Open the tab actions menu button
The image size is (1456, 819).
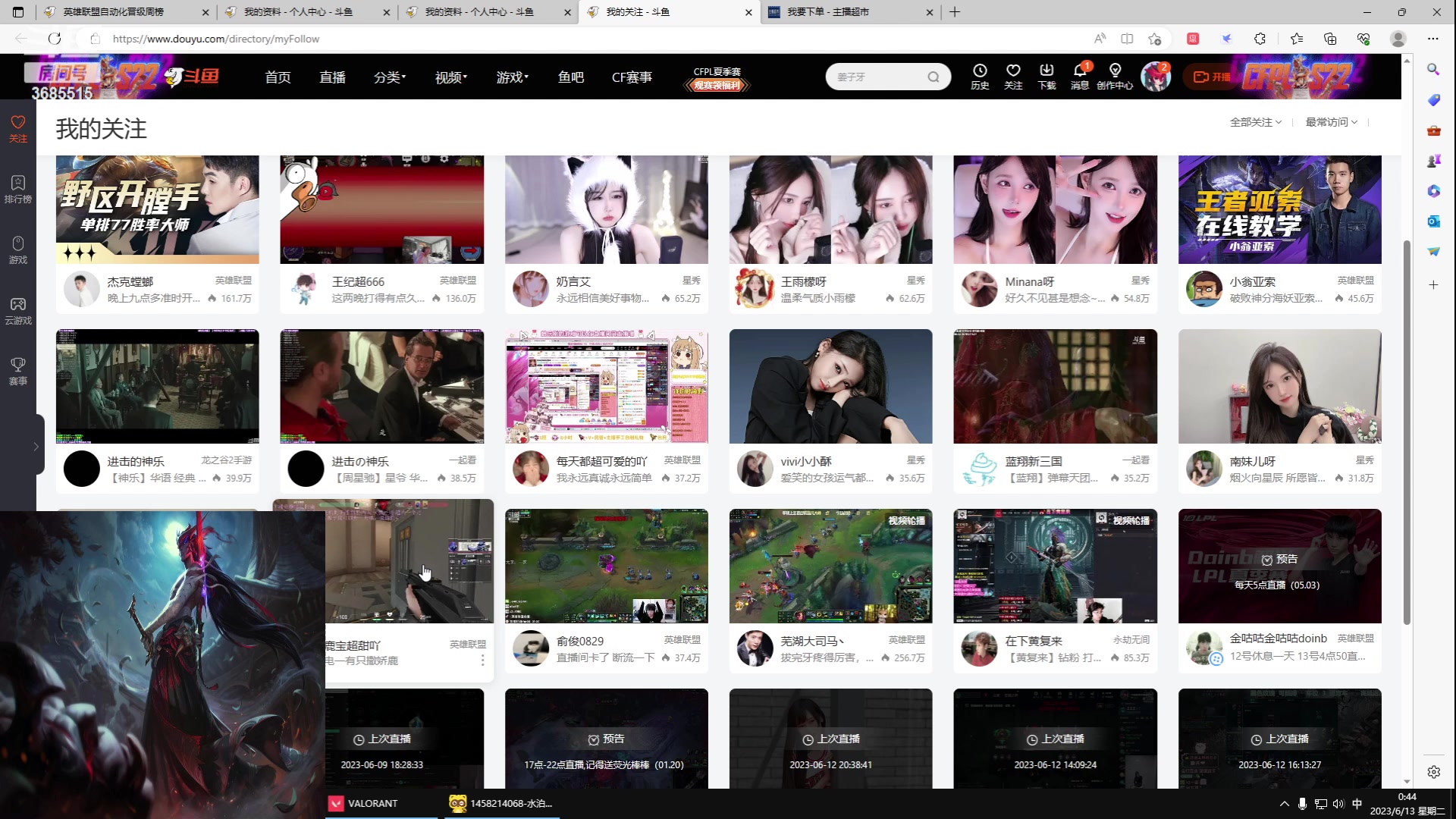[18, 12]
